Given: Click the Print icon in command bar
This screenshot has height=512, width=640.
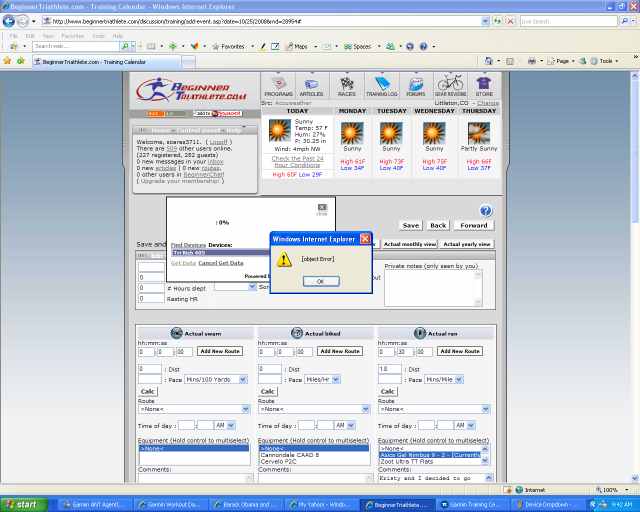Looking at the screenshot, I should tap(531, 61).
